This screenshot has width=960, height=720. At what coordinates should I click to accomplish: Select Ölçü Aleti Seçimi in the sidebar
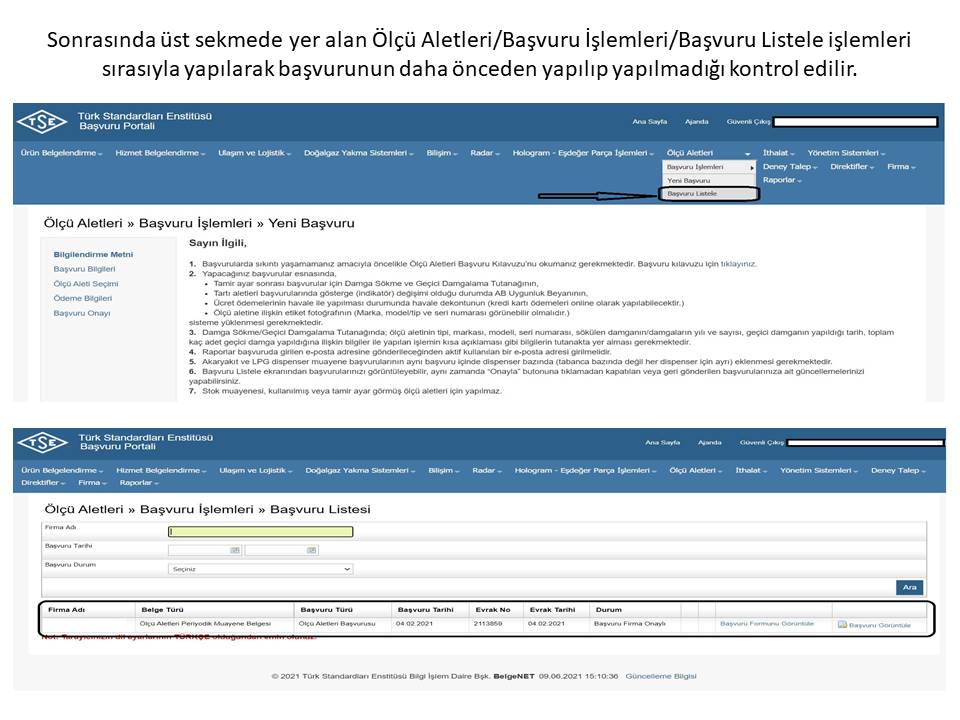coord(85,284)
